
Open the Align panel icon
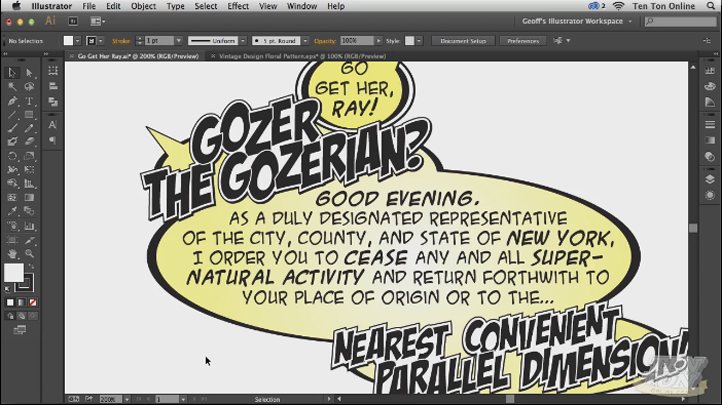52,86
